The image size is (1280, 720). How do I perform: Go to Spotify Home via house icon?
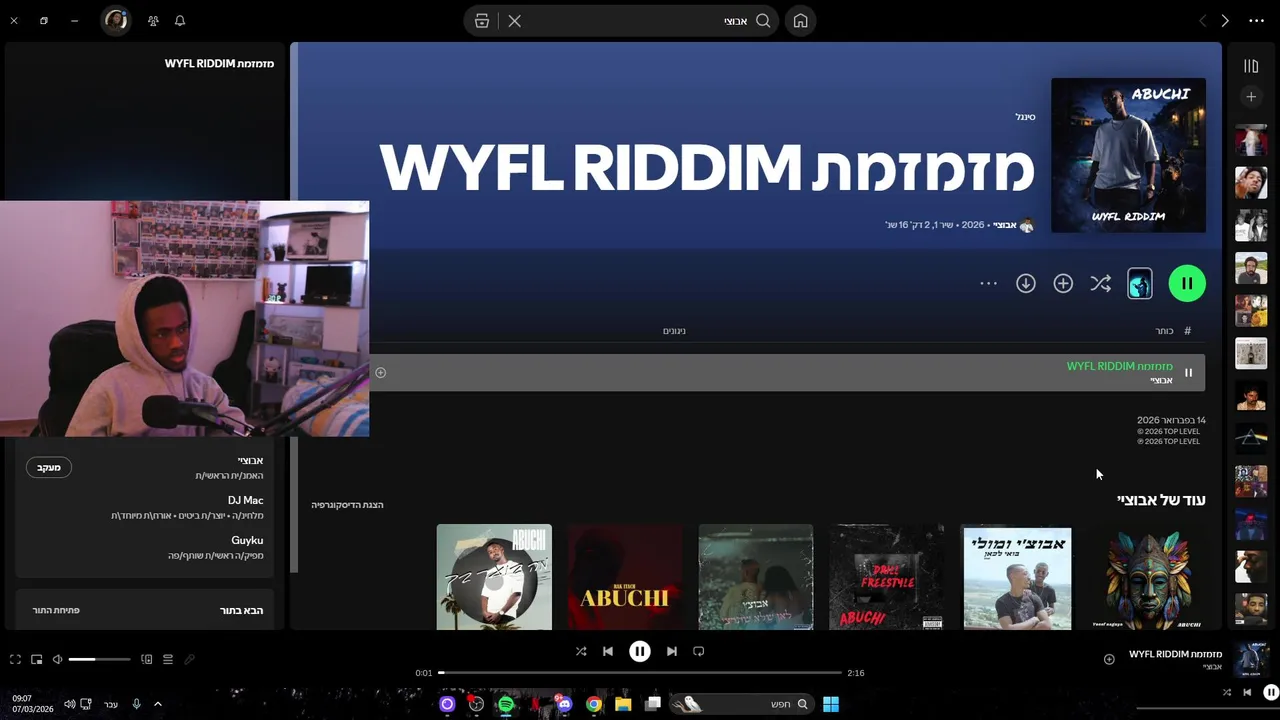click(800, 21)
